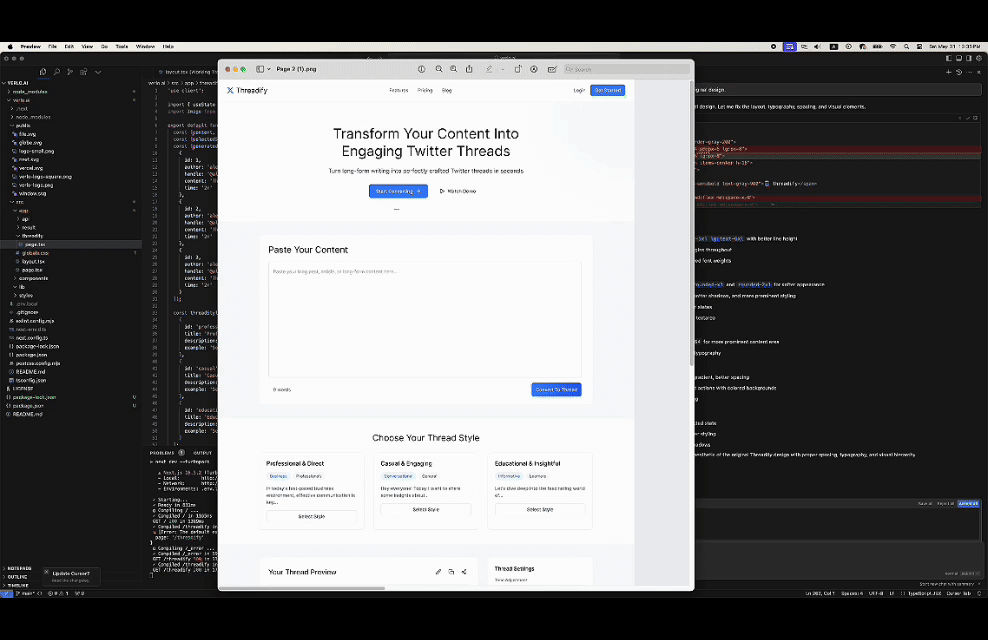
Task: Open Wi-Fi status in macOS menu bar
Action: (x=893, y=47)
